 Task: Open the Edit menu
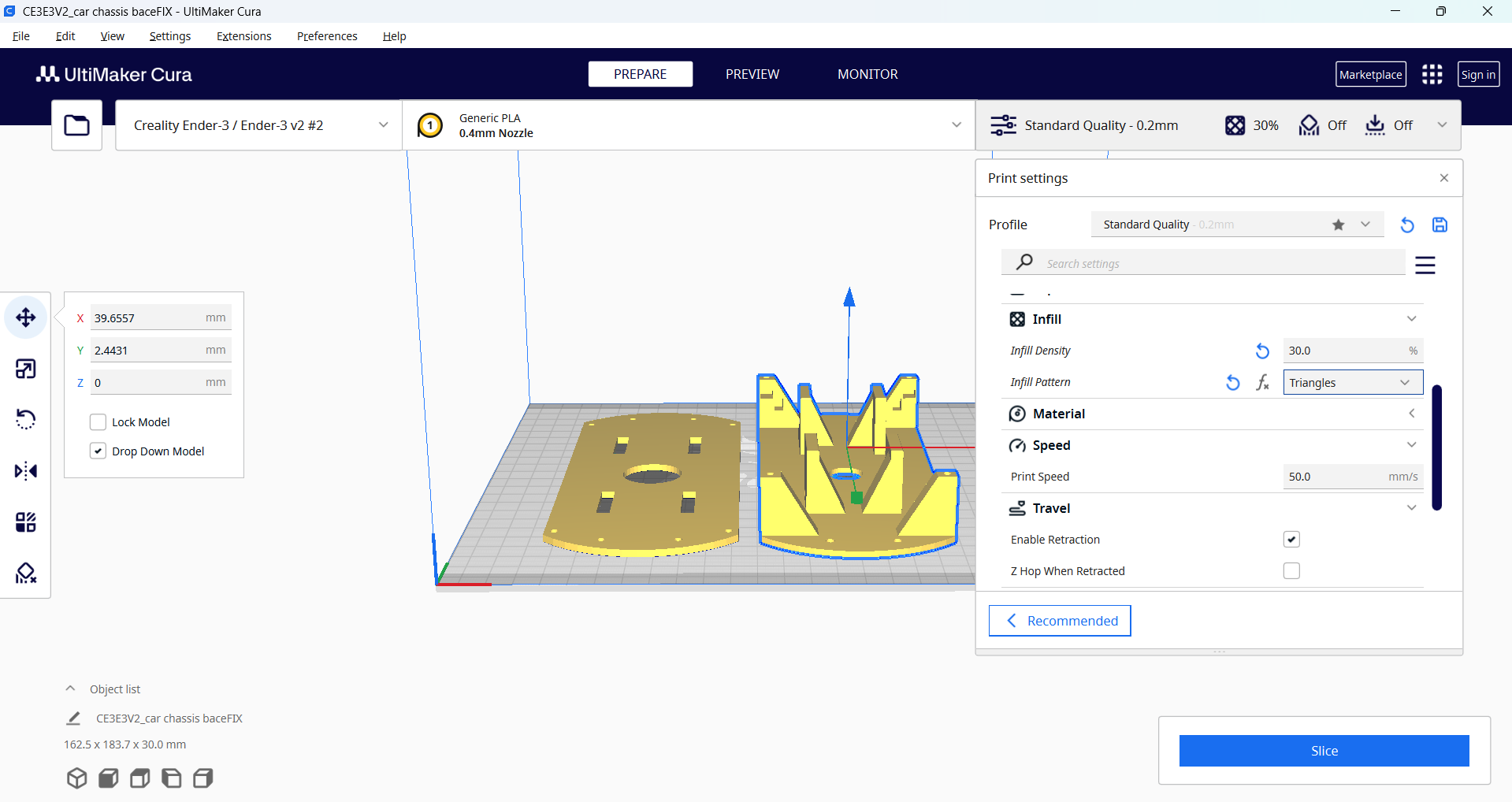click(65, 36)
